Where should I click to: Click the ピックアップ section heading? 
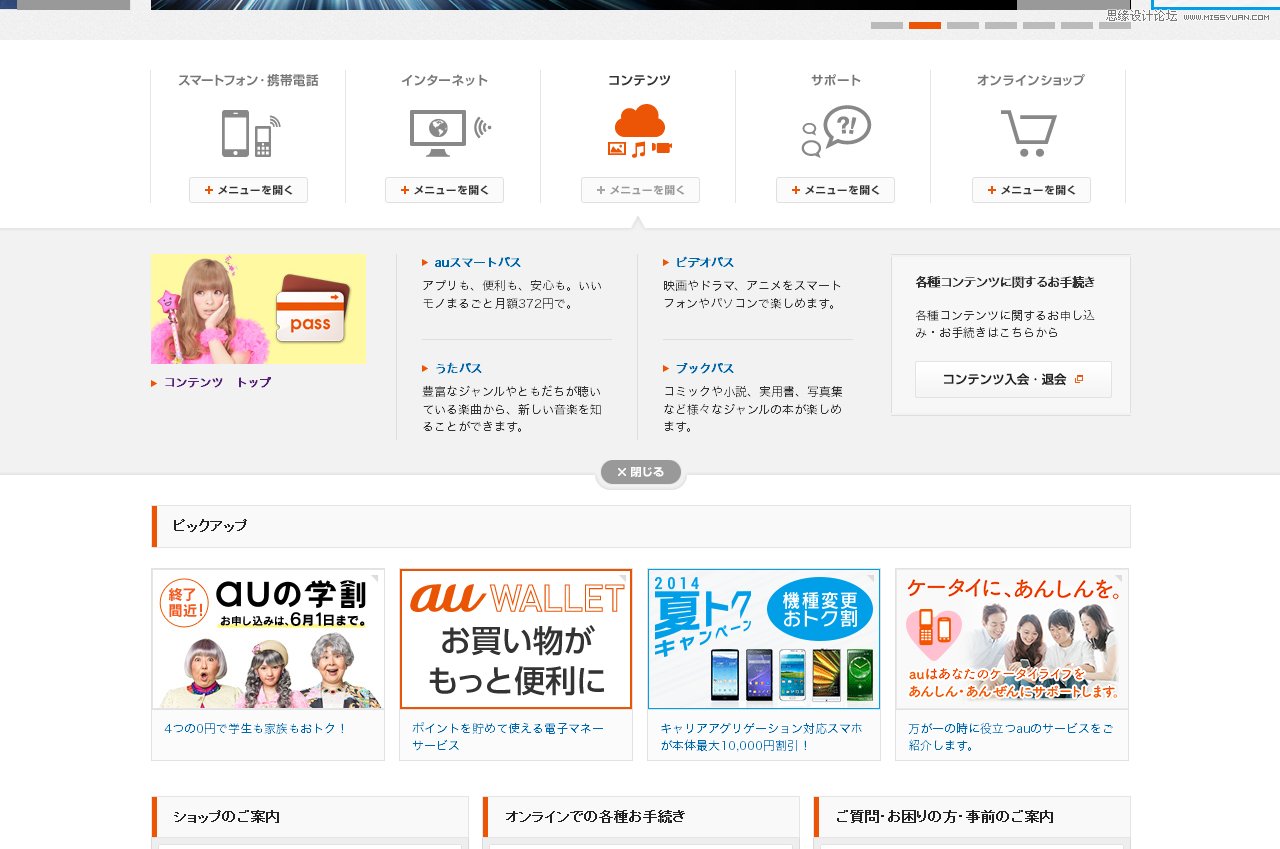click(x=209, y=526)
